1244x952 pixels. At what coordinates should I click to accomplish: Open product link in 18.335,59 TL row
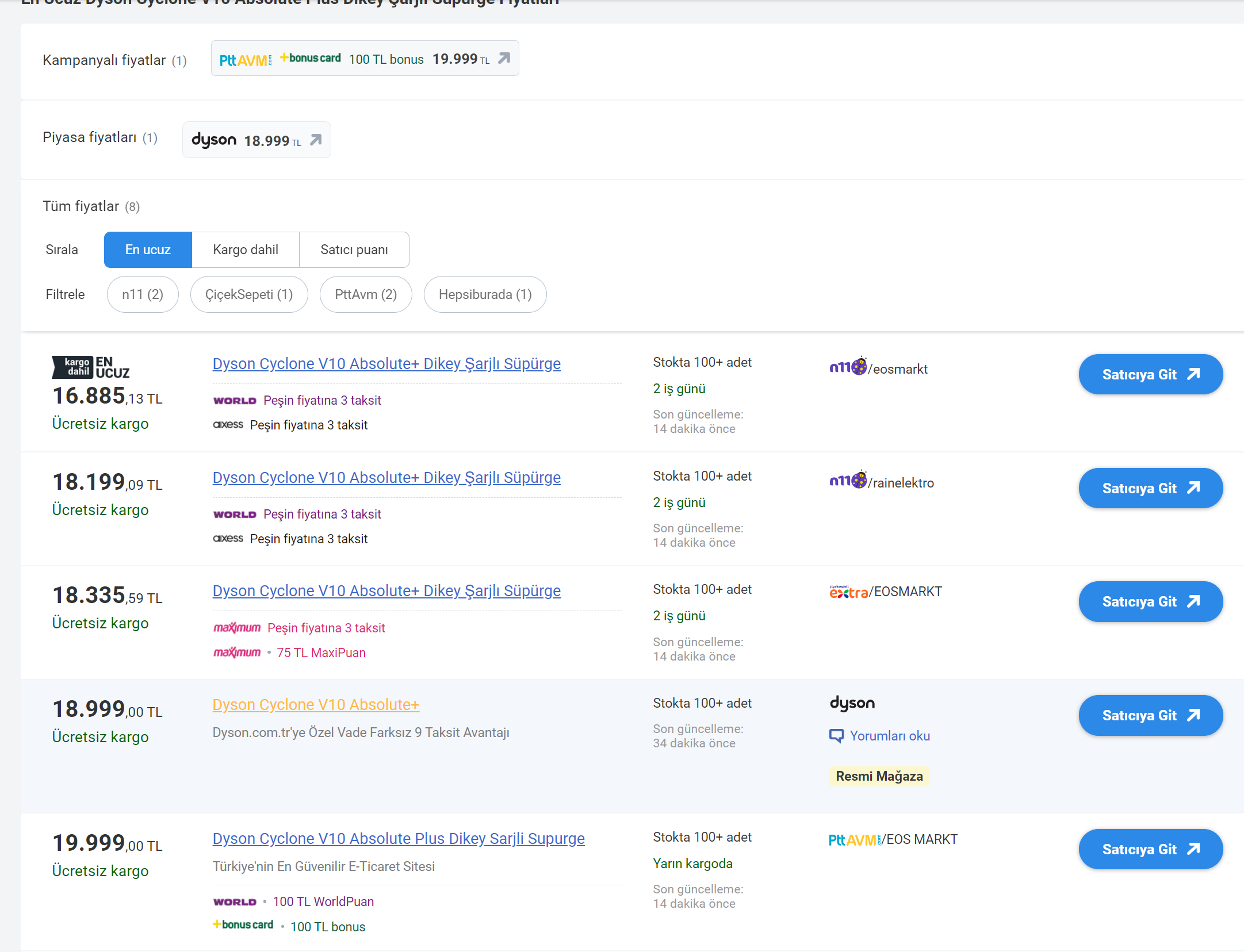[x=386, y=591]
